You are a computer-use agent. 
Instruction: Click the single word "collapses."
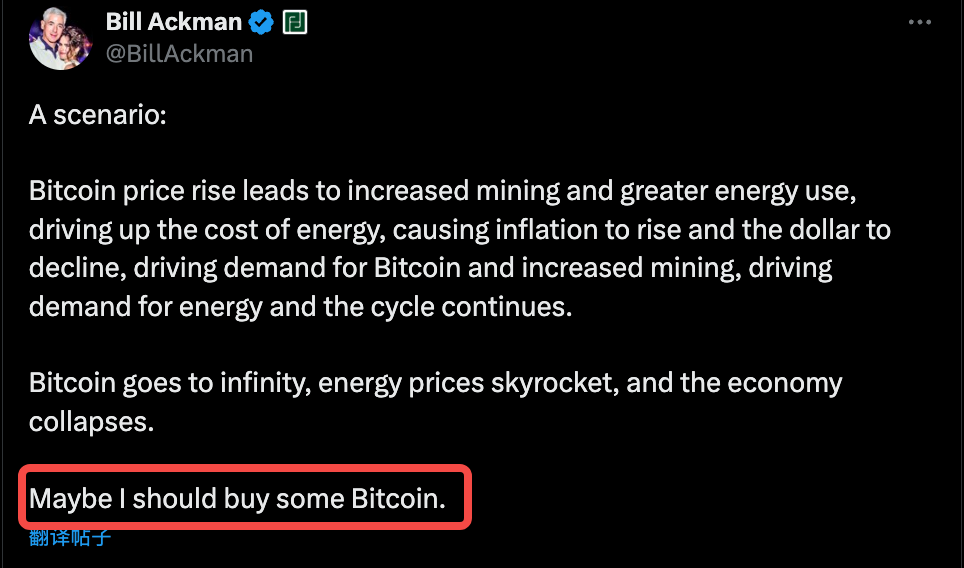tap(91, 421)
